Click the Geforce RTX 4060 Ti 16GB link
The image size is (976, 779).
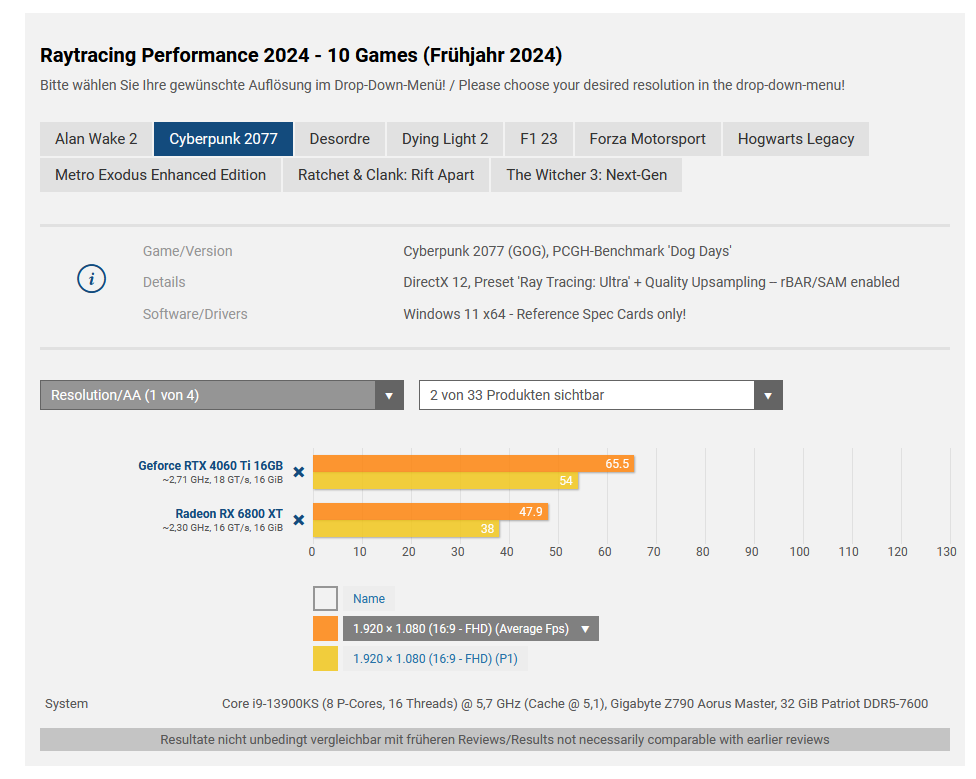pyautogui.click(x=210, y=465)
